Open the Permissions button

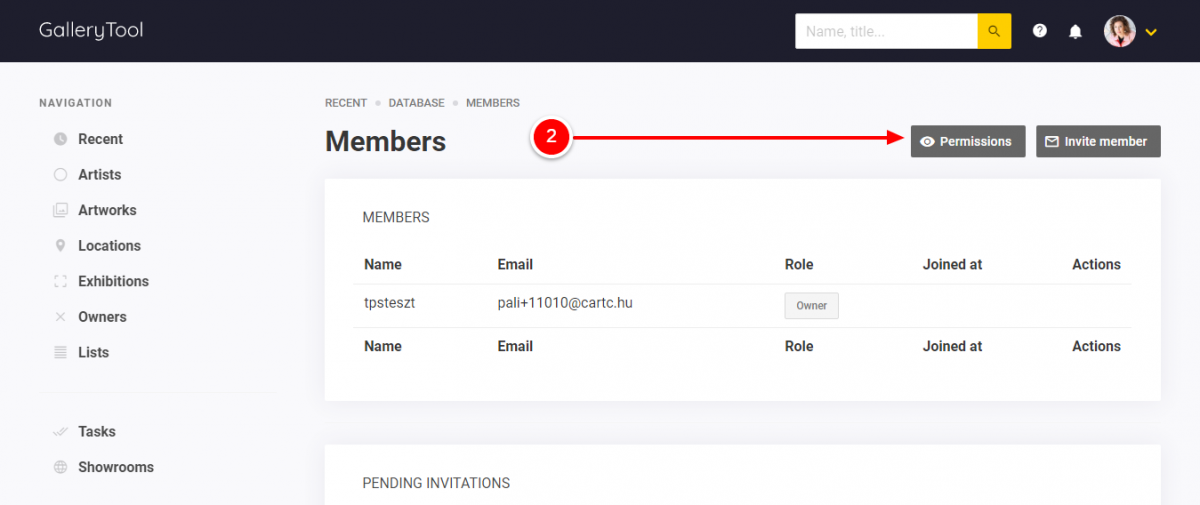[x=968, y=141]
